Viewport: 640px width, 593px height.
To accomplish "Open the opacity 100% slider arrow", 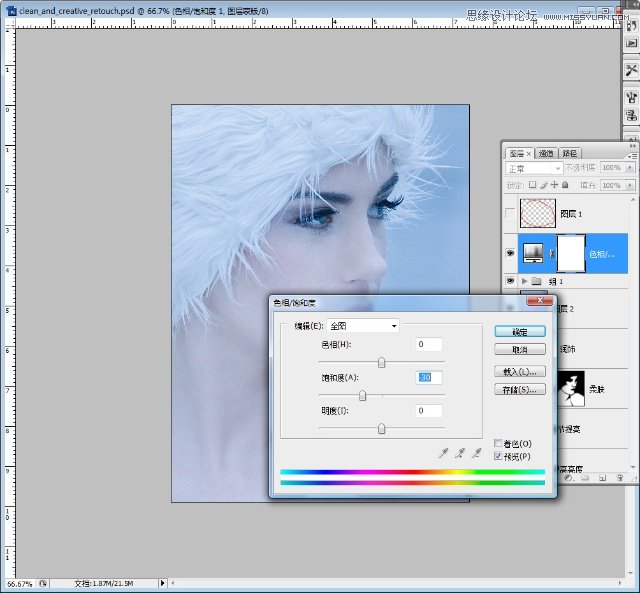I will coord(630,167).
